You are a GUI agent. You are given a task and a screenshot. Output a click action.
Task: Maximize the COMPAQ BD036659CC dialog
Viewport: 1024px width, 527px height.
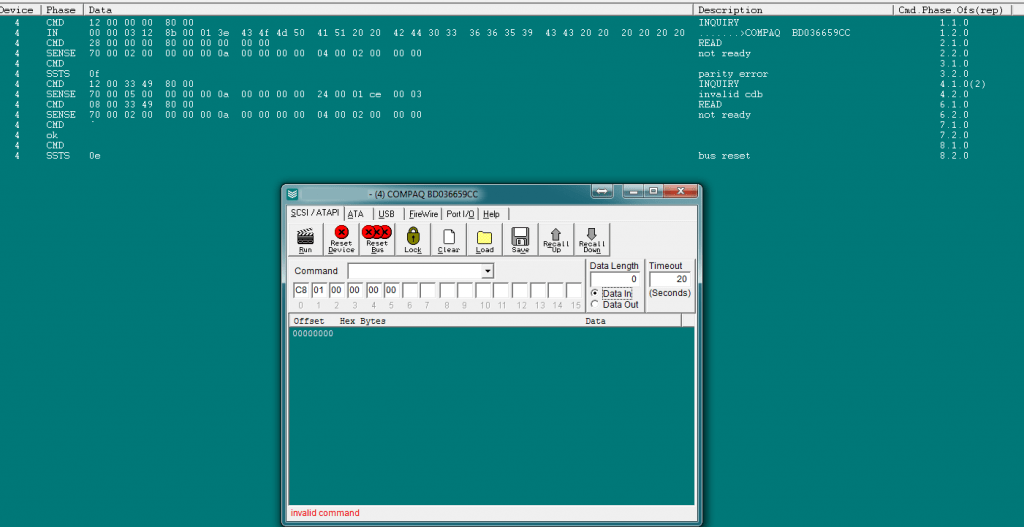point(652,191)
